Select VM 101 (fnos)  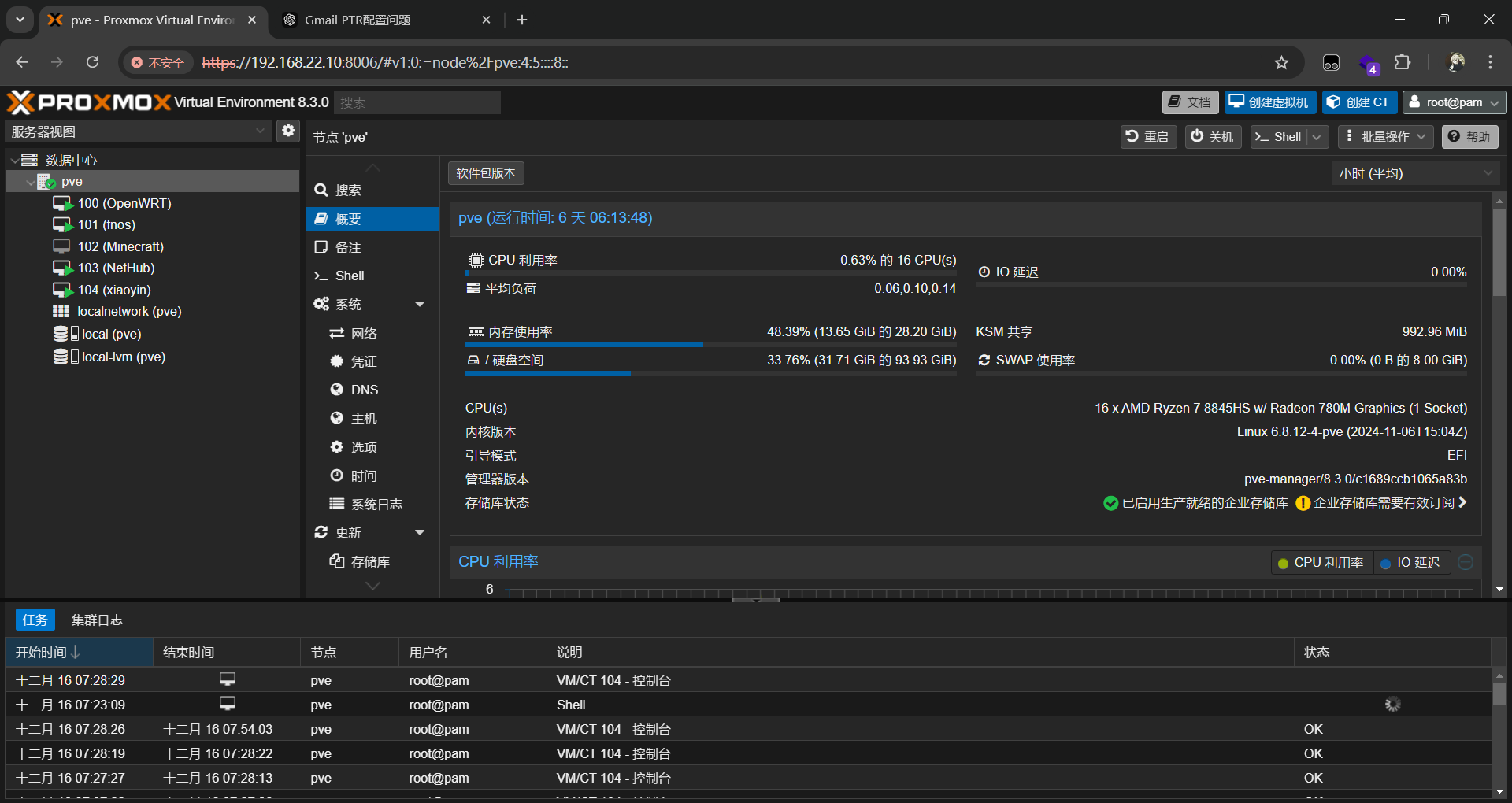tap(106, 224)
